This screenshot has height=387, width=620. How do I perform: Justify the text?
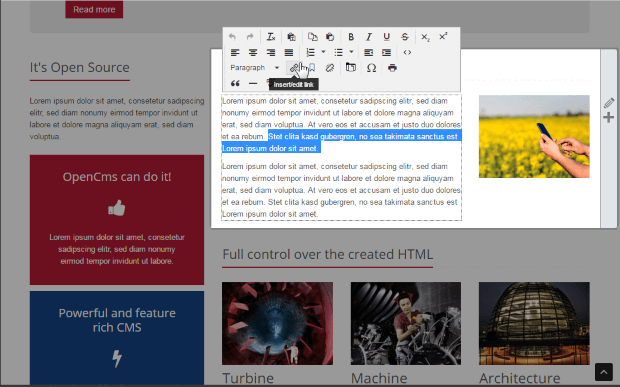289,52
